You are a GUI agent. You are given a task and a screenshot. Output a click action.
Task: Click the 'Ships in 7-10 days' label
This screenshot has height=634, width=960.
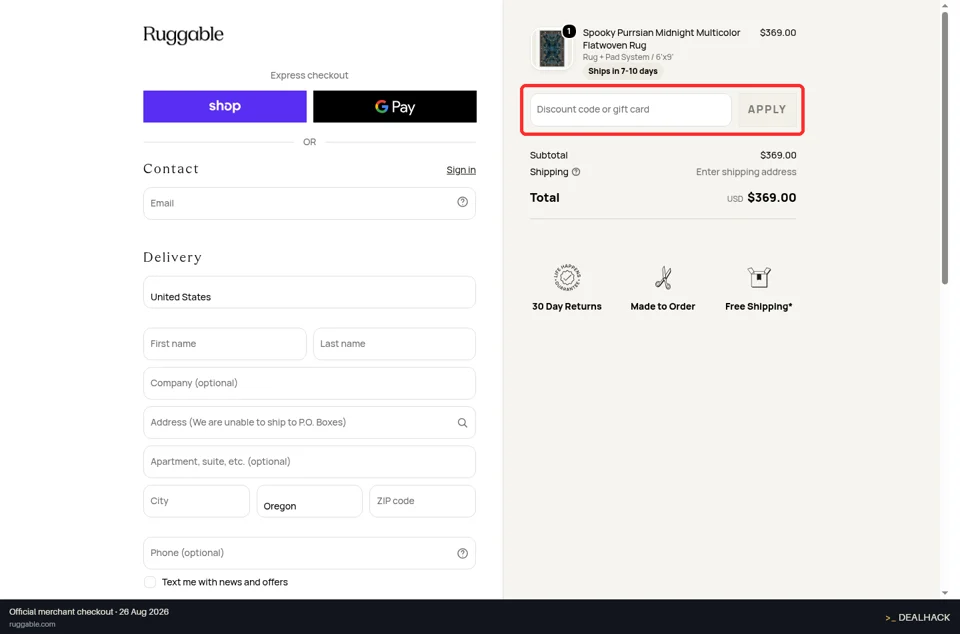(x=623, y=71)
